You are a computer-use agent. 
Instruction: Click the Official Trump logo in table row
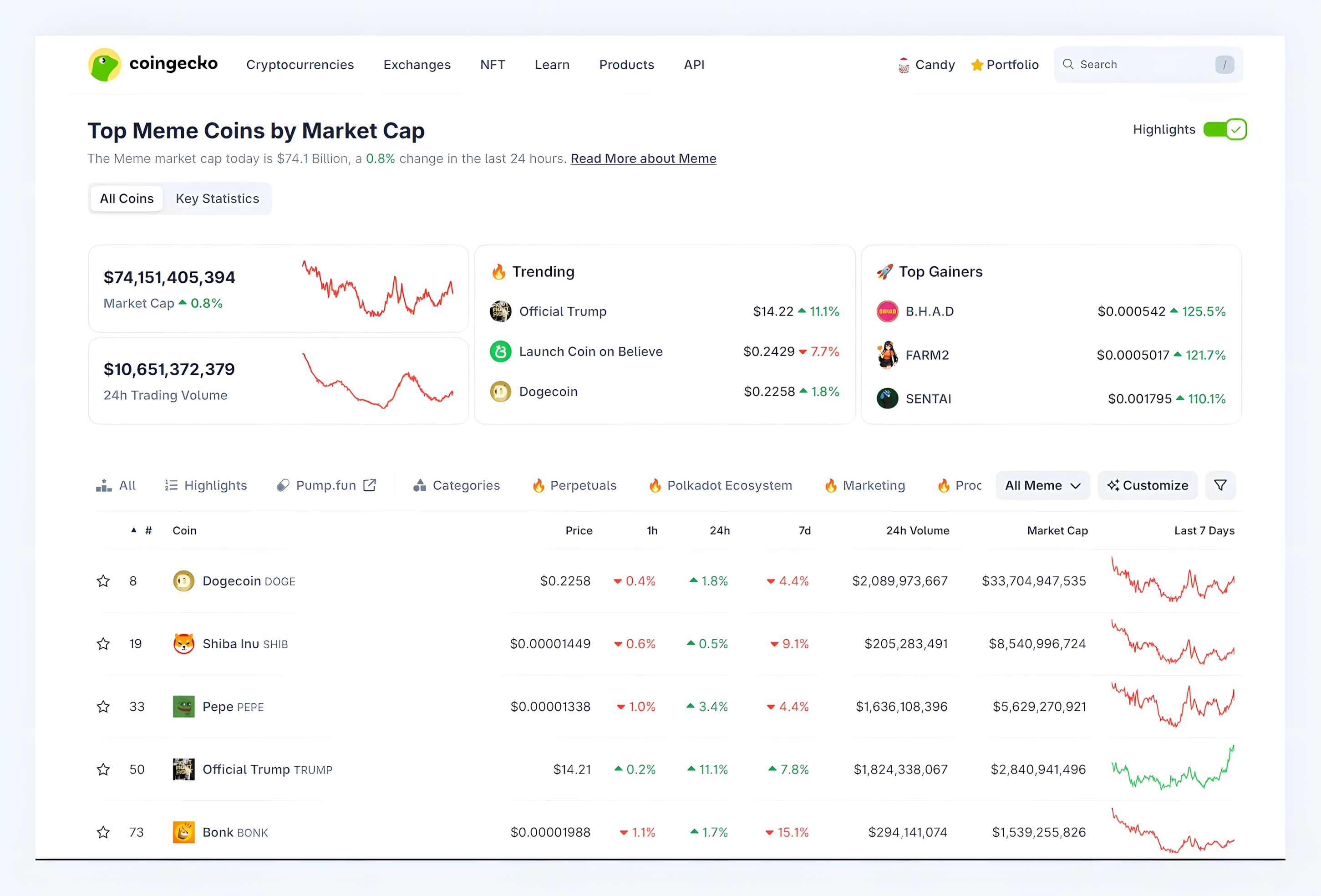183,769
